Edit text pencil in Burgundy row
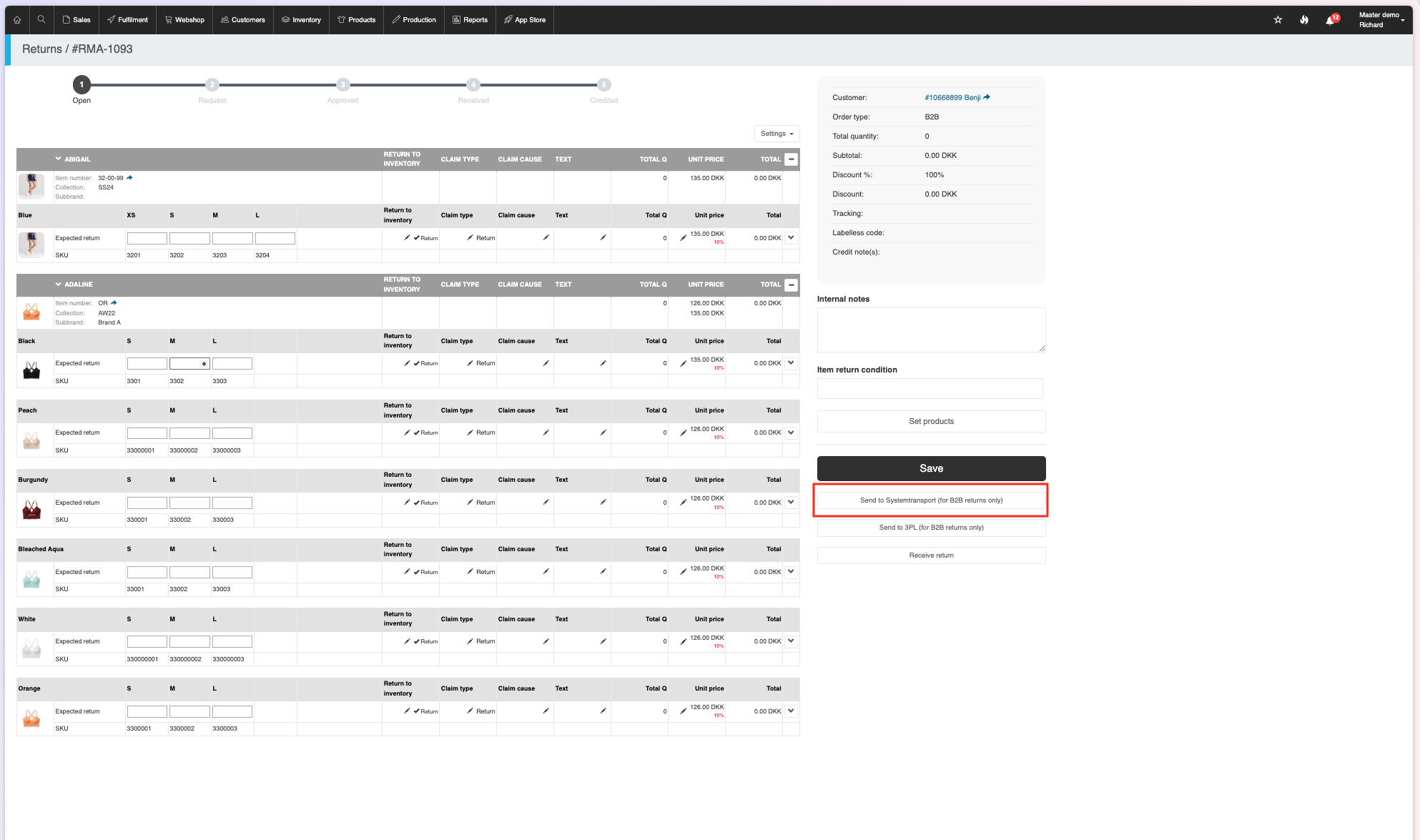Image resolution: width=1420 pixels, height=840 pixels. 603,502
